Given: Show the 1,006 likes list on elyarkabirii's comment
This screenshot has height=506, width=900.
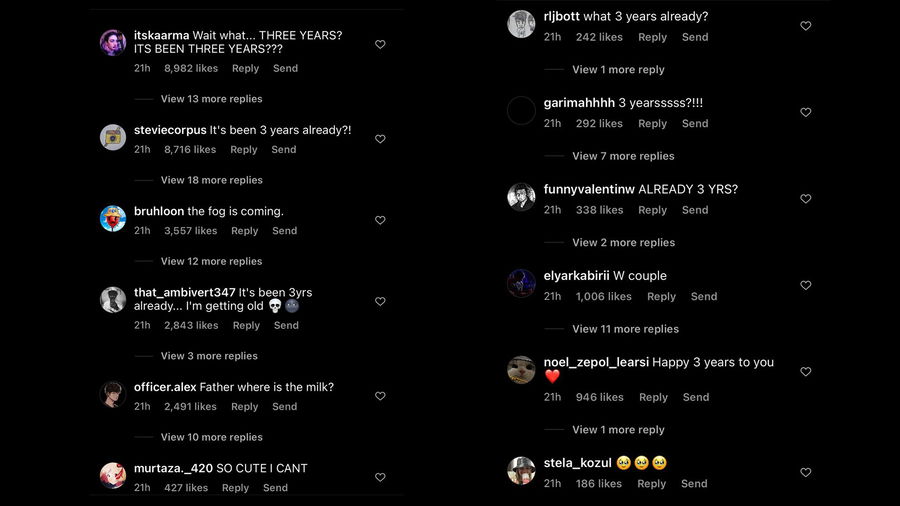Looking at the screenshot, I should coord(603,297).
